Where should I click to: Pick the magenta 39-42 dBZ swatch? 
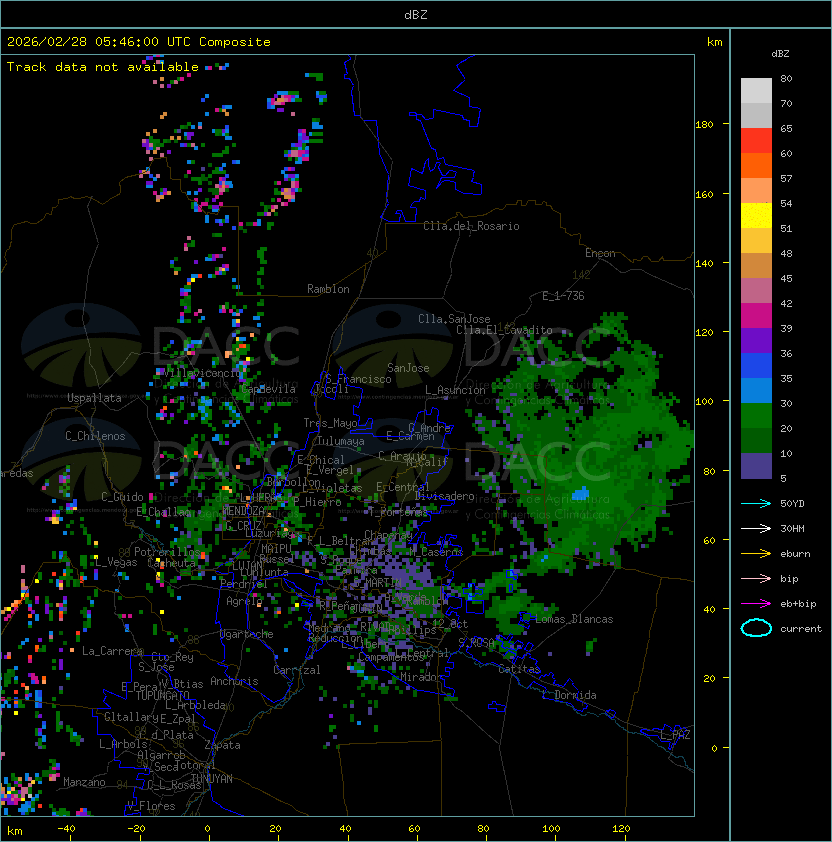pos(756,316)
